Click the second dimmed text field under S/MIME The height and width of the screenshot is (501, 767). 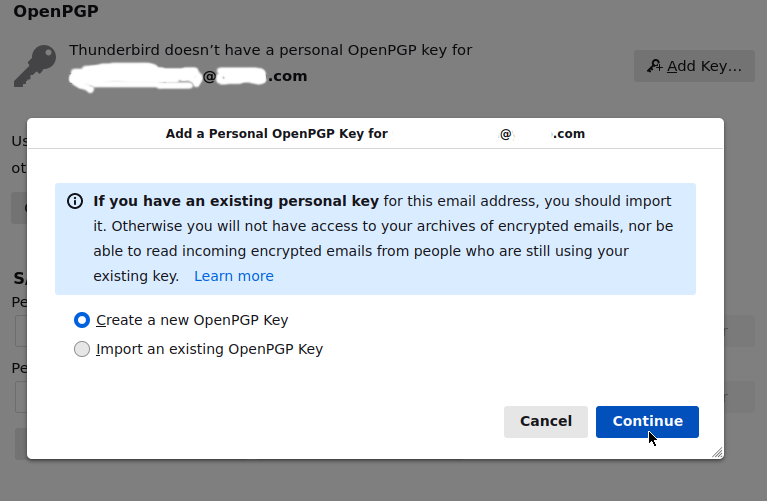[20, 396]
